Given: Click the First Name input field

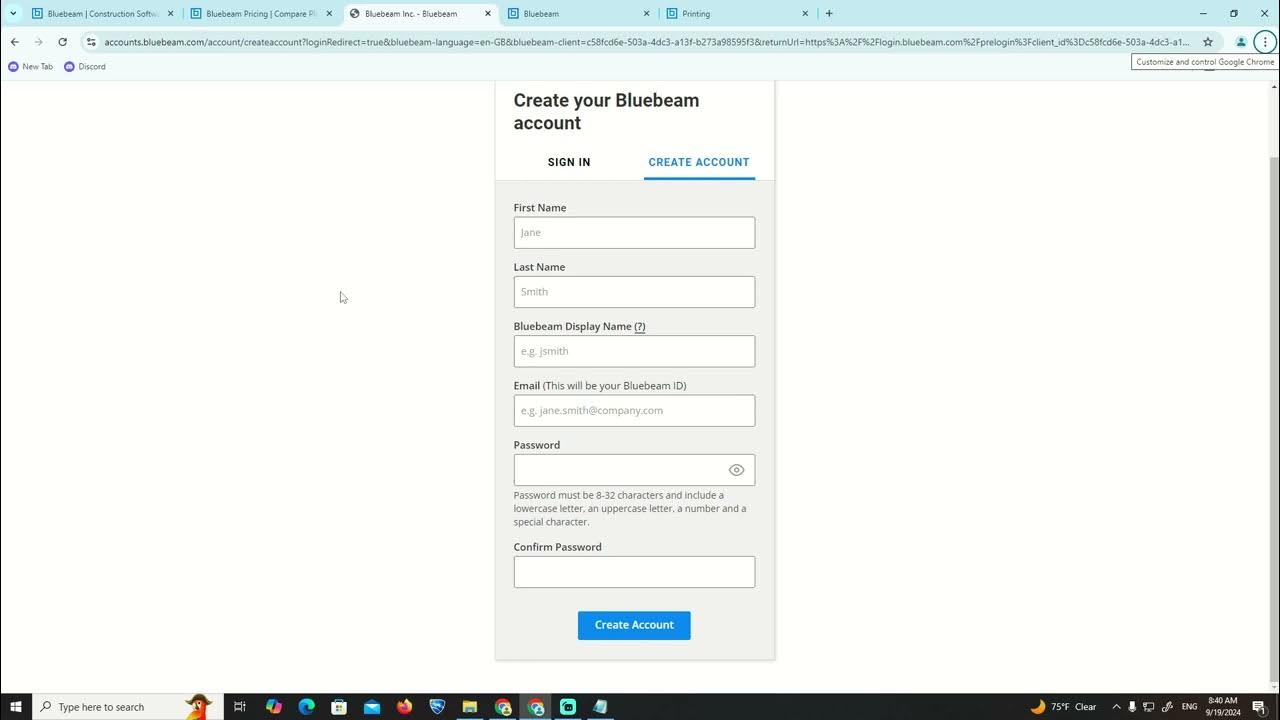Looking at the screenshot, I should coord(634,232).
